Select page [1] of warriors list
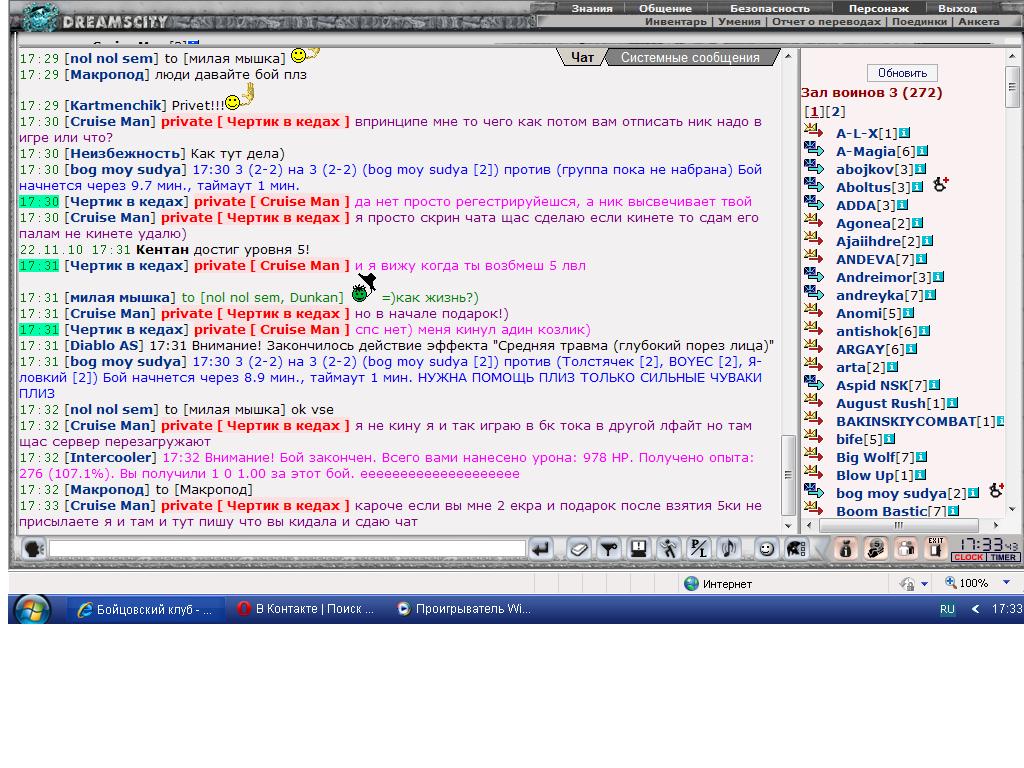 click(814, 112)
